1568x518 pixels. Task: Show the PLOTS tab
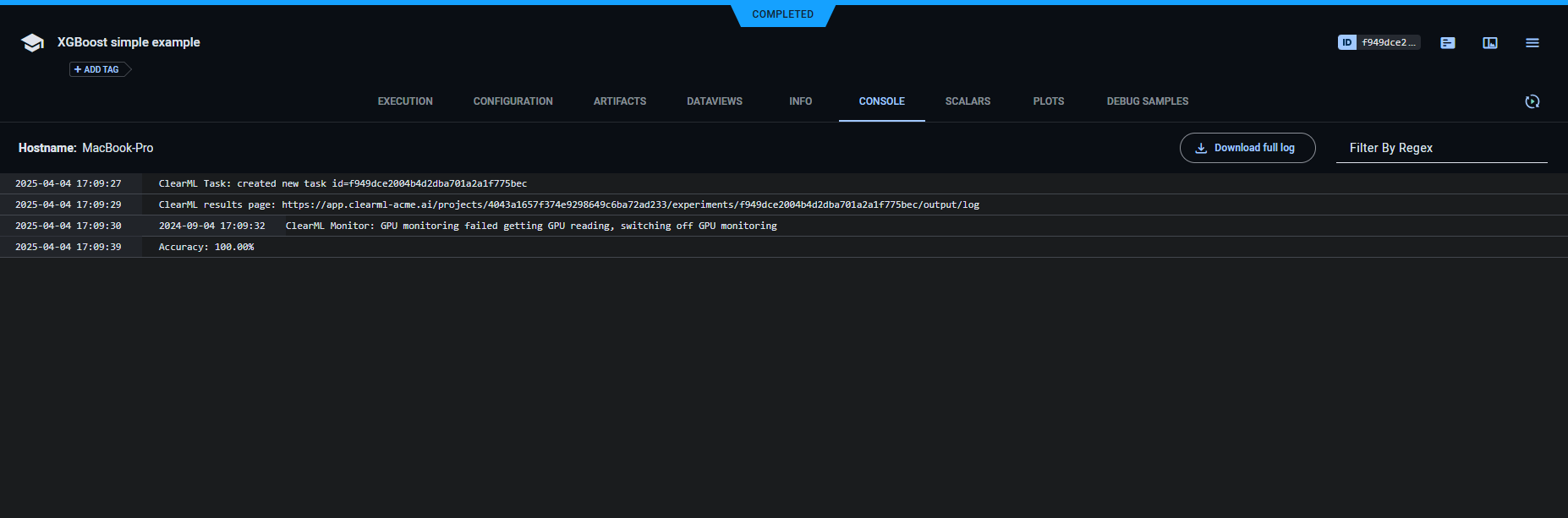[1048, 101]
